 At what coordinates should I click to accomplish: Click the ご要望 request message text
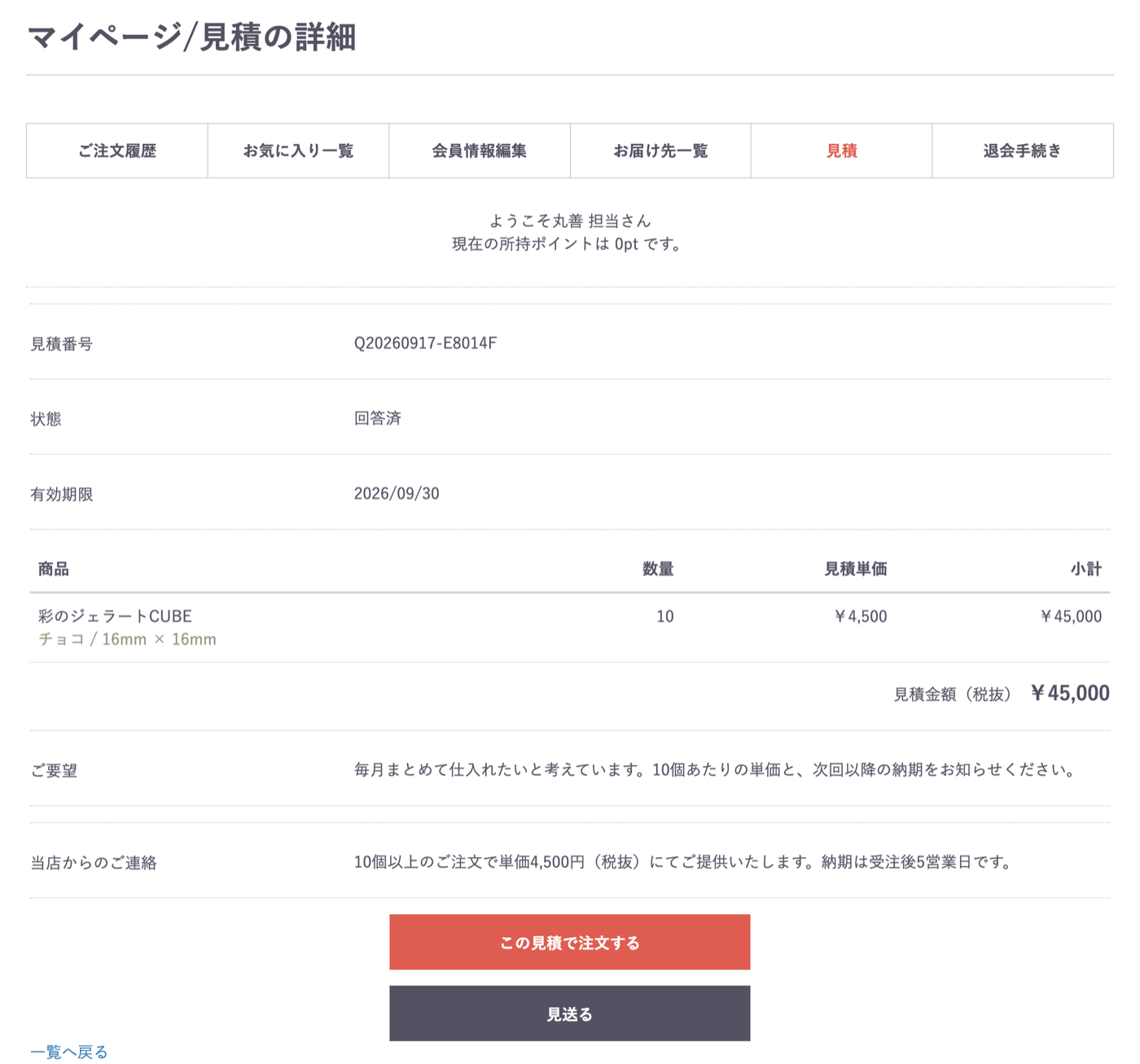715,770
